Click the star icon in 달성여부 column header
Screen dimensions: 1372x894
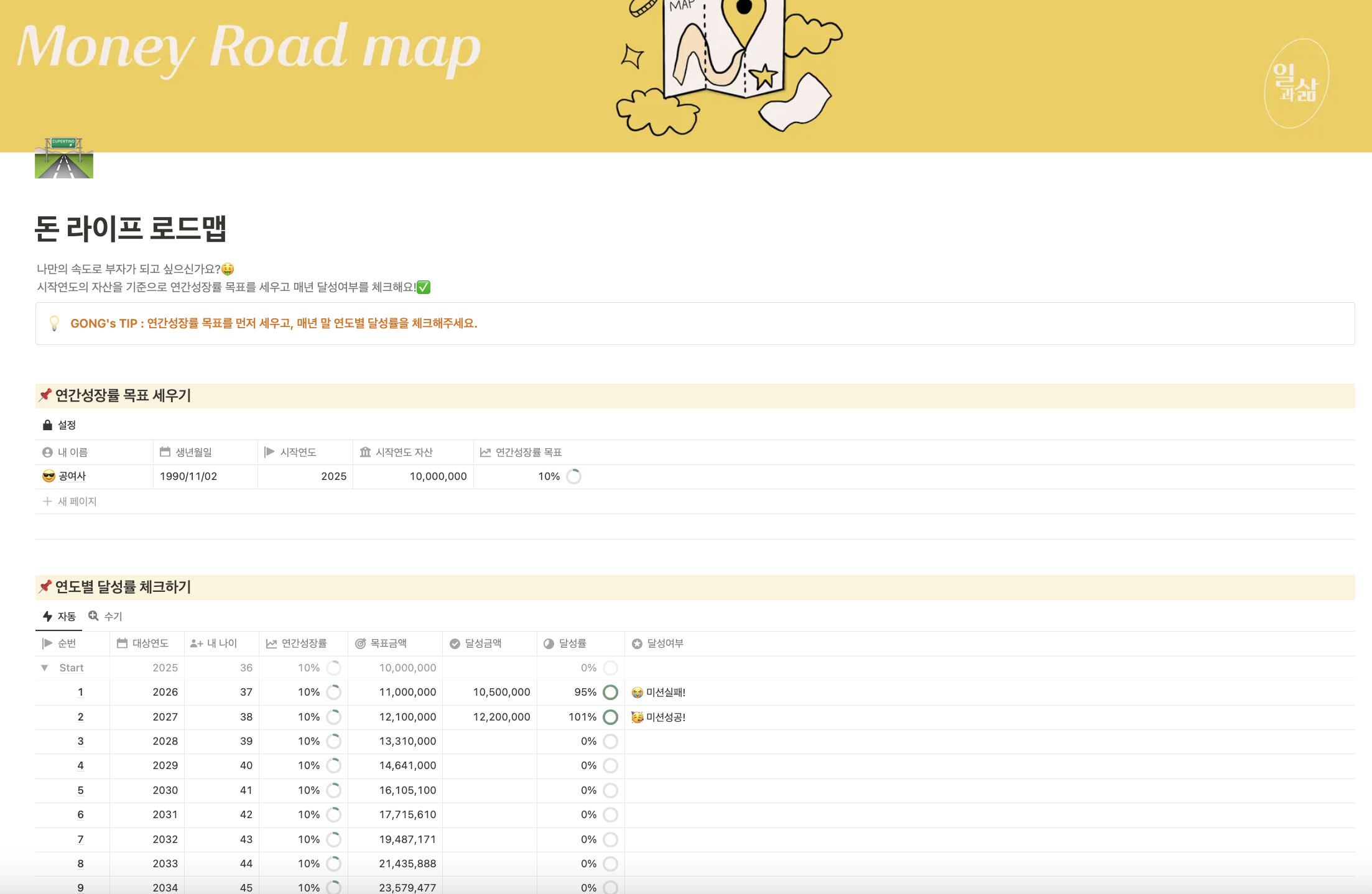click(x=637, y=643)
